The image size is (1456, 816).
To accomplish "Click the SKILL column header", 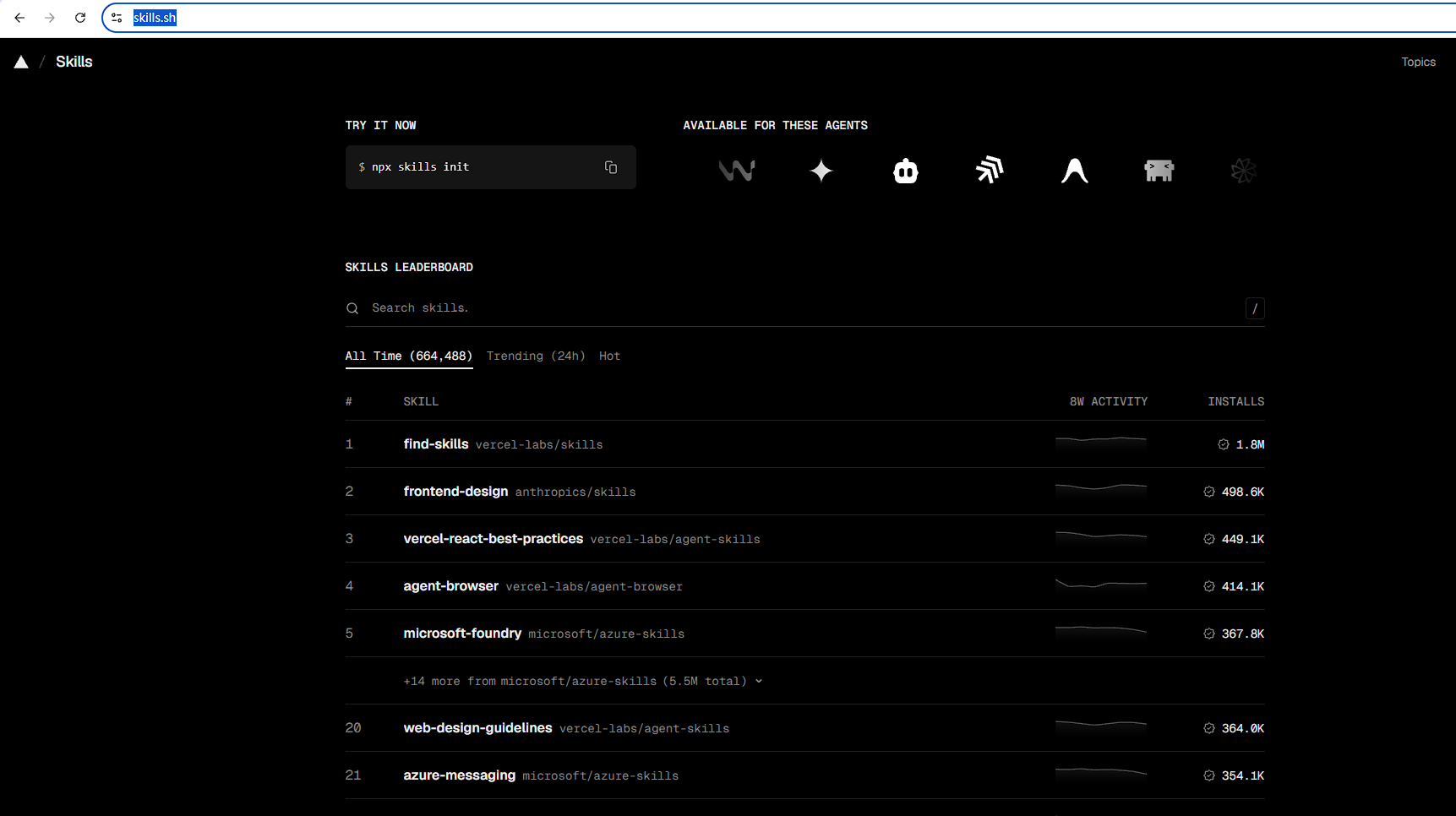I will point(421,401).
